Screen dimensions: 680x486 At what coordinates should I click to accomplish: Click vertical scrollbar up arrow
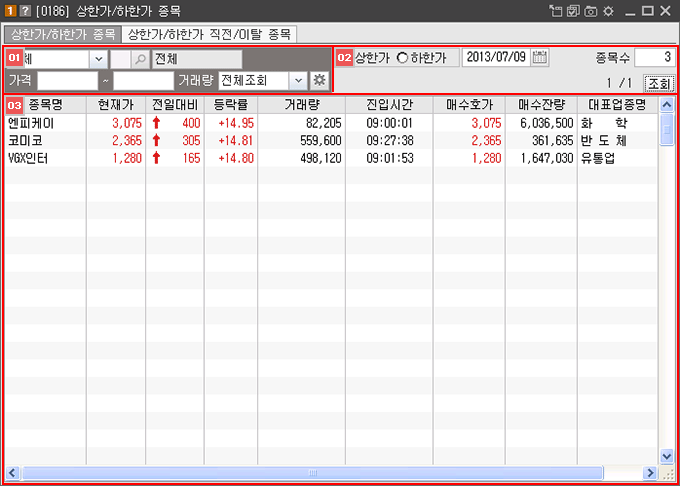[x=667, y=104]
